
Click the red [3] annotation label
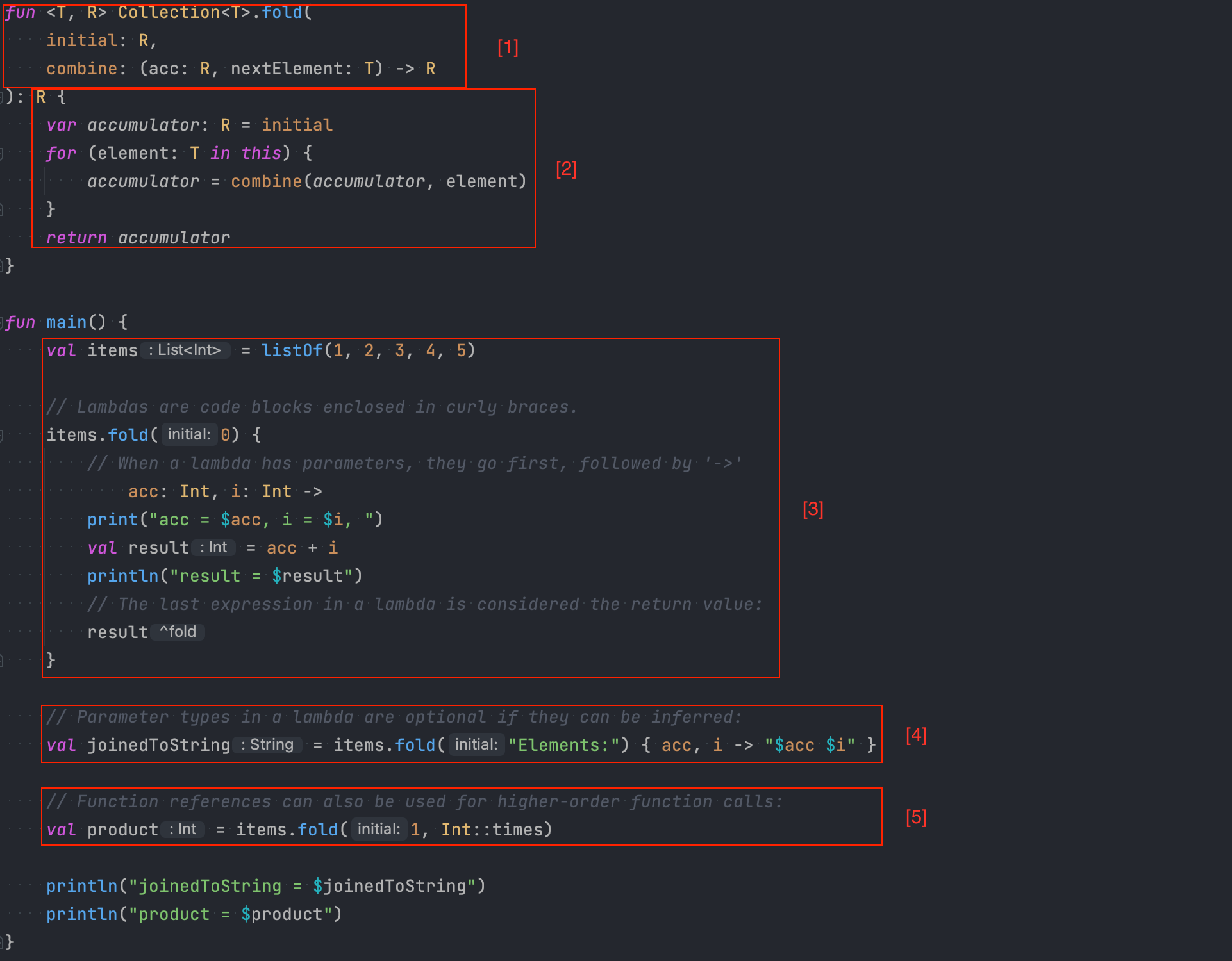click(x=813, y=509)
